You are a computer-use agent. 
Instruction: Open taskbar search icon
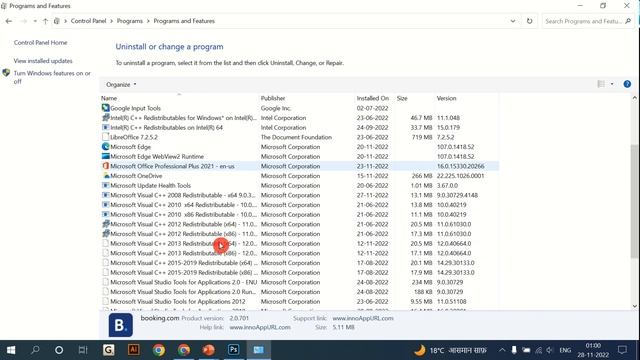click(36, 350)
